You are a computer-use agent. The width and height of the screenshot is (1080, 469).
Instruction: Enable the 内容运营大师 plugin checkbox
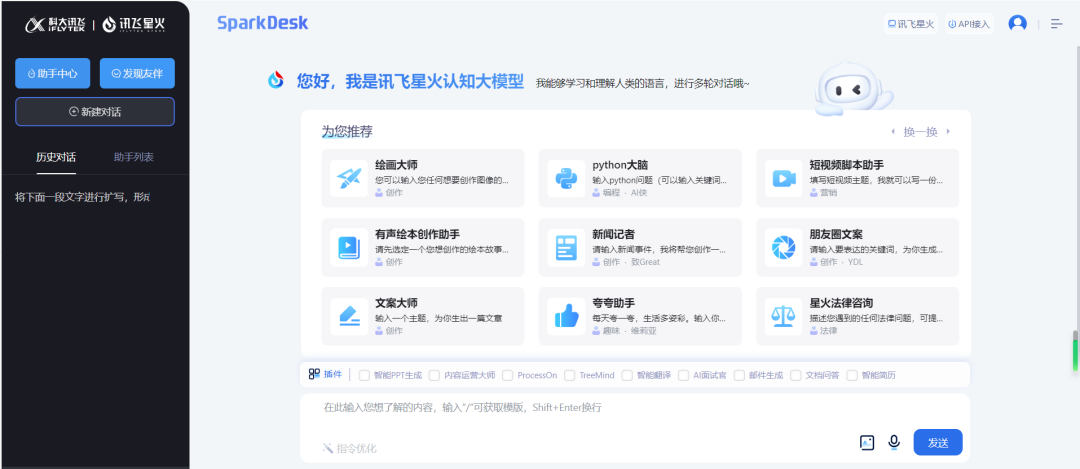(434, 375)
